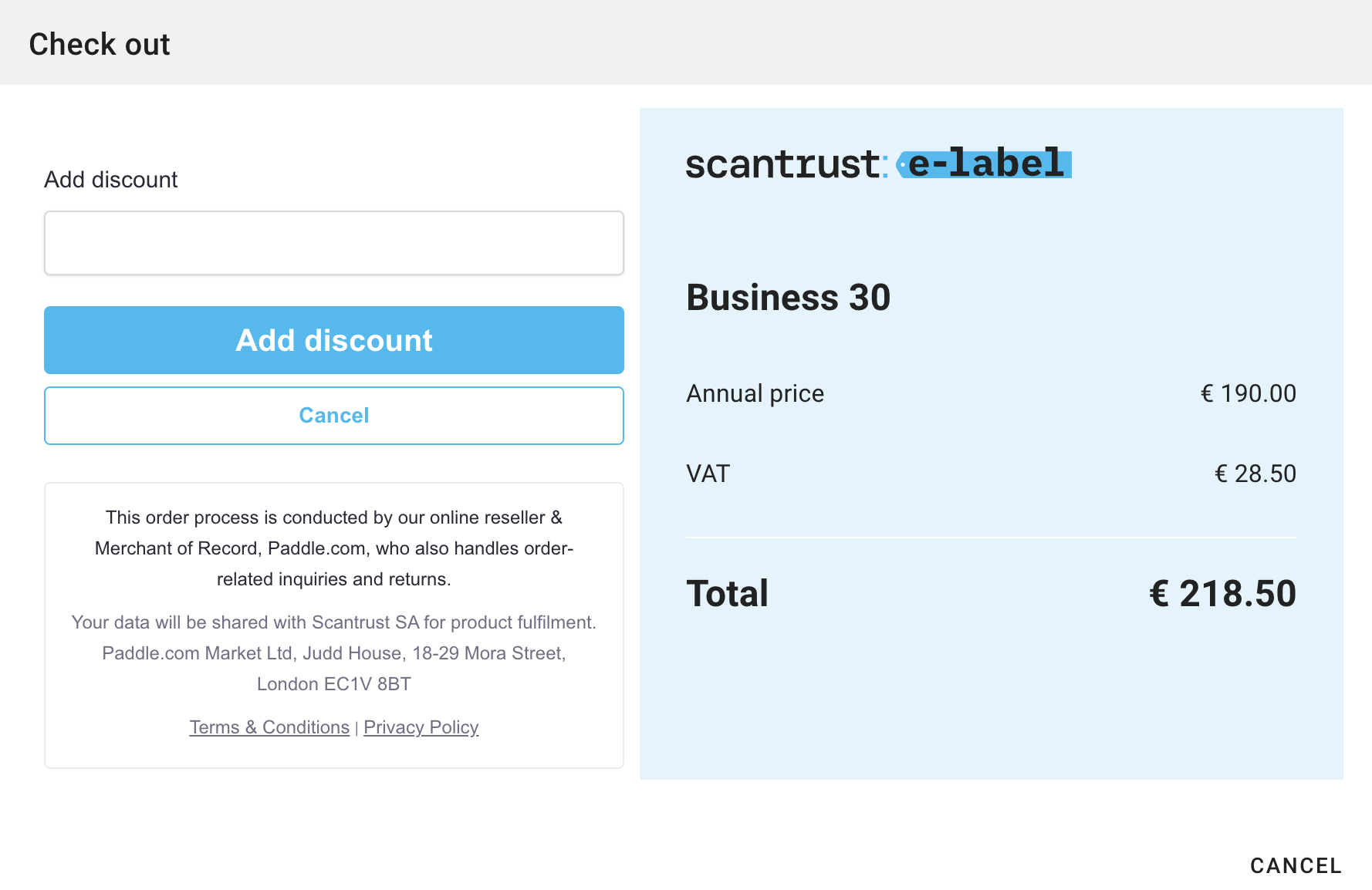Click the VAT label
The image size is (1372, 890).
coord(708,474)
